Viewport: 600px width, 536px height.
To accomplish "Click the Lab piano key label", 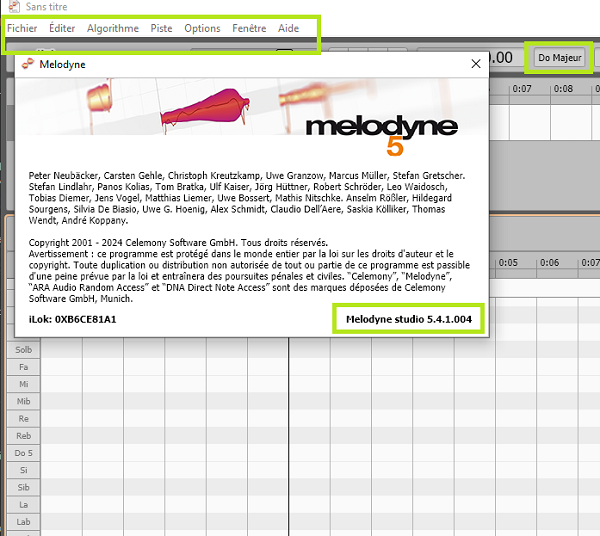I will point(23,522).
